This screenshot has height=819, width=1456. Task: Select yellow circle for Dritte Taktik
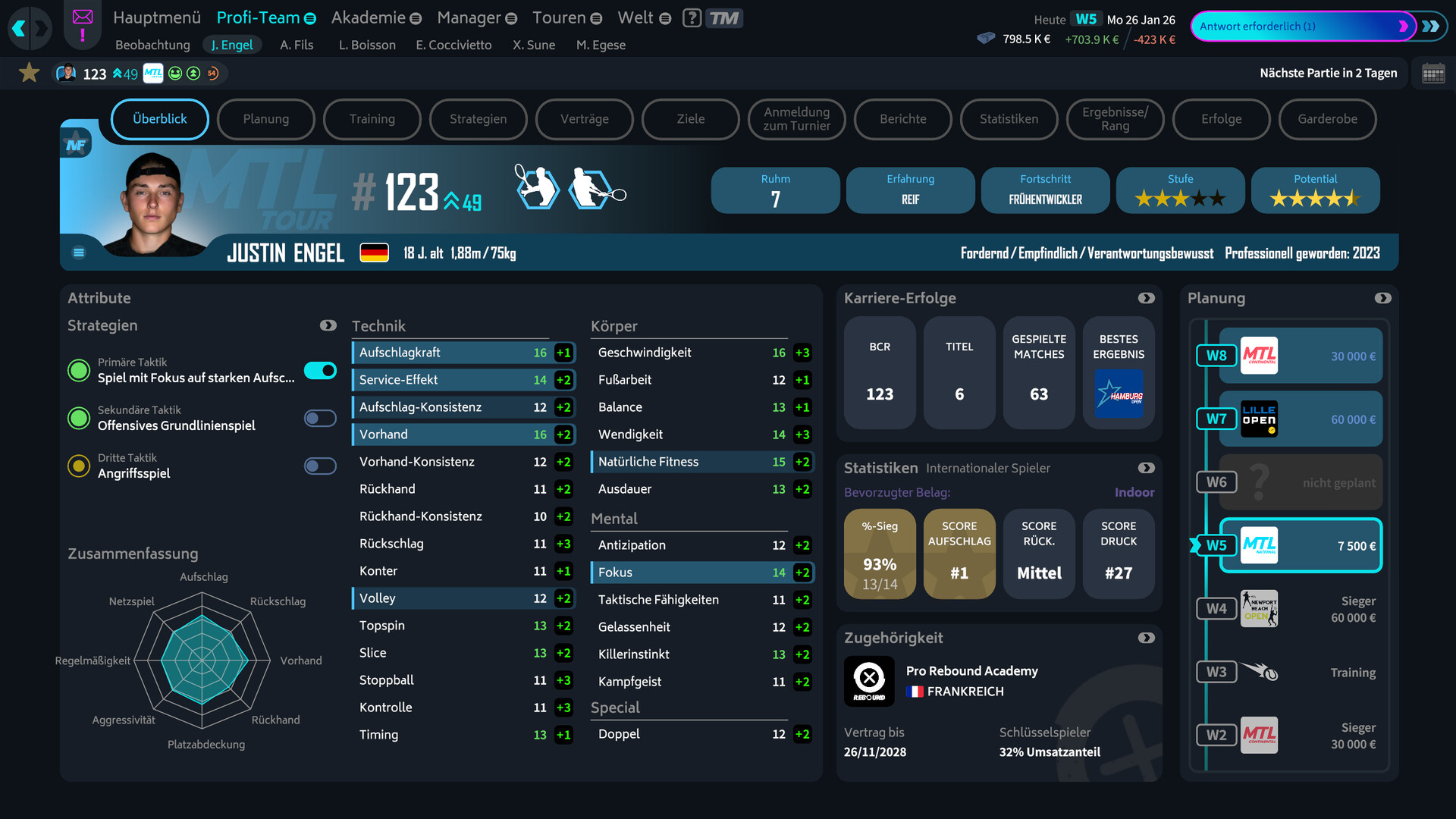click(79, 466)
